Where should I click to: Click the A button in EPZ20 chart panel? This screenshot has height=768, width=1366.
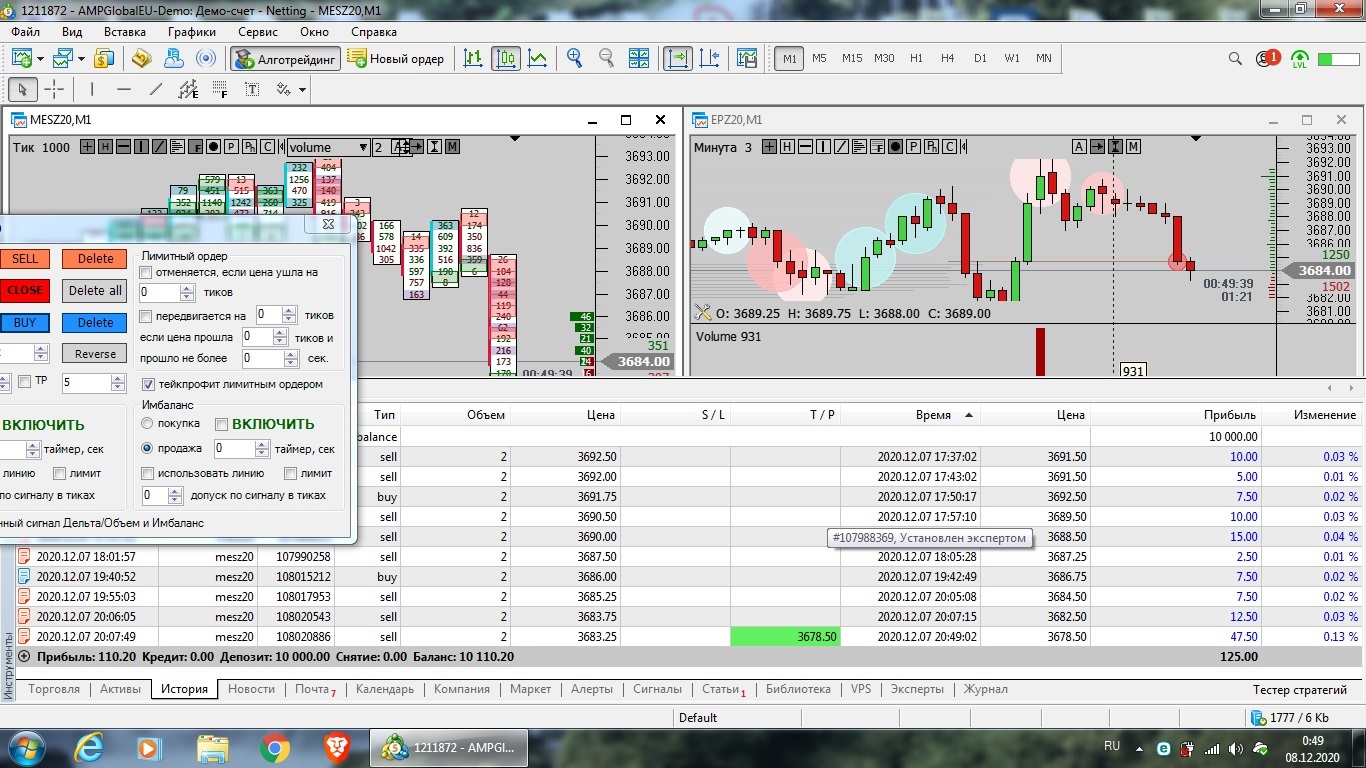tap(1079, 147)
